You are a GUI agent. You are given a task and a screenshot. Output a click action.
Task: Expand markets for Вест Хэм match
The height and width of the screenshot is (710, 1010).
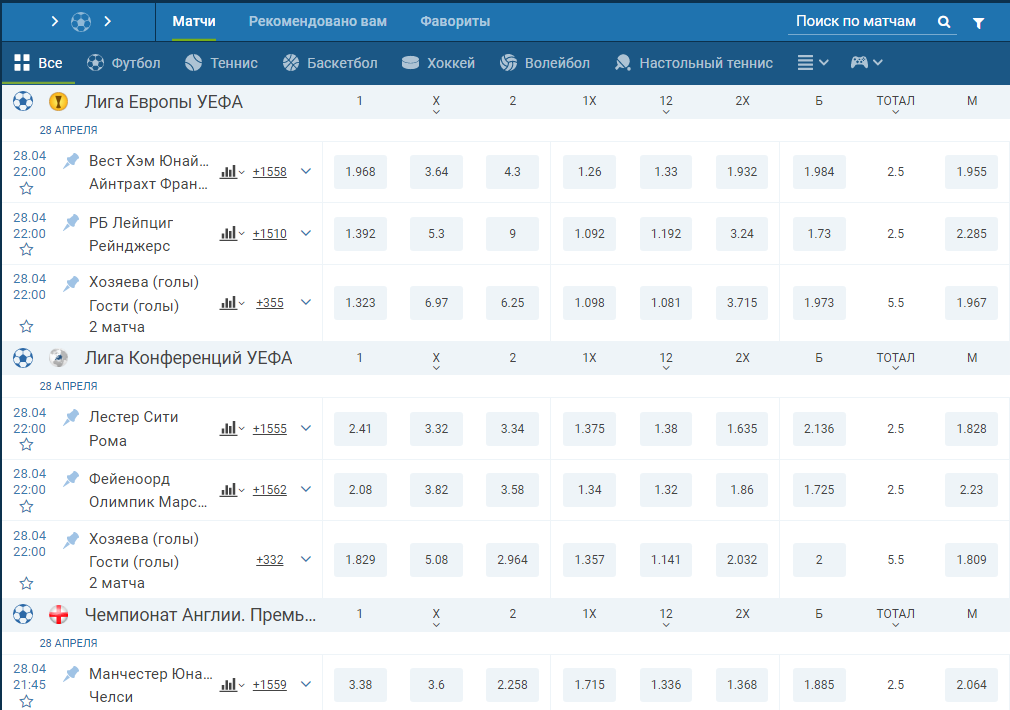306,171
